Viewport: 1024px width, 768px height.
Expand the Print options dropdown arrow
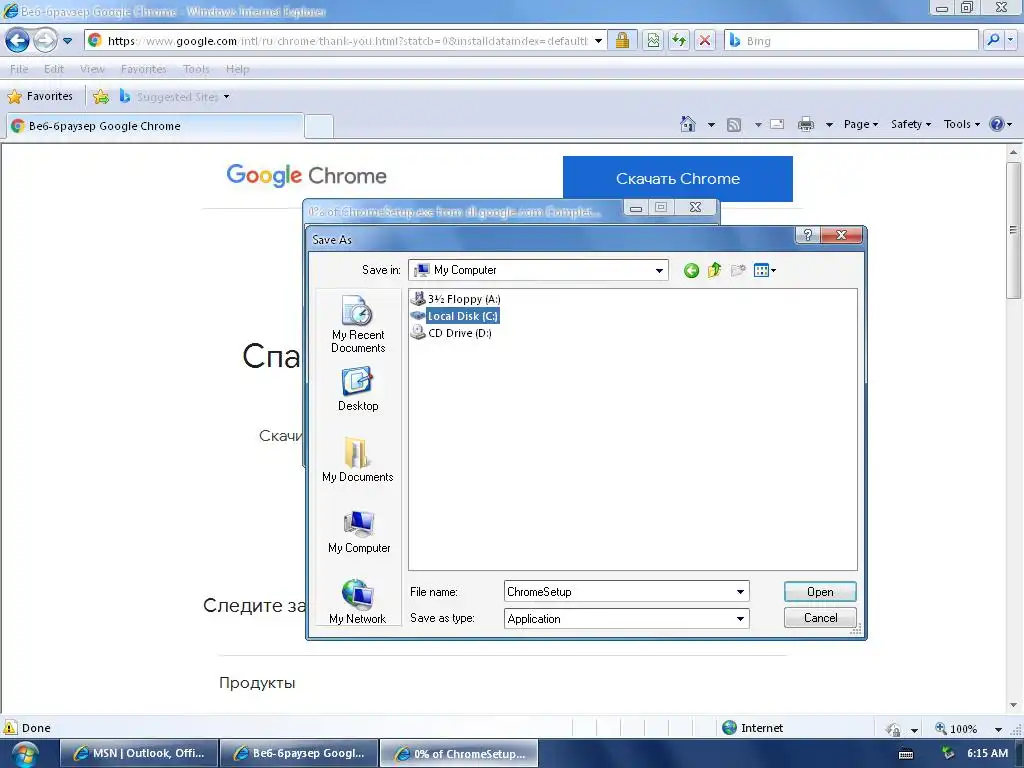829,124
